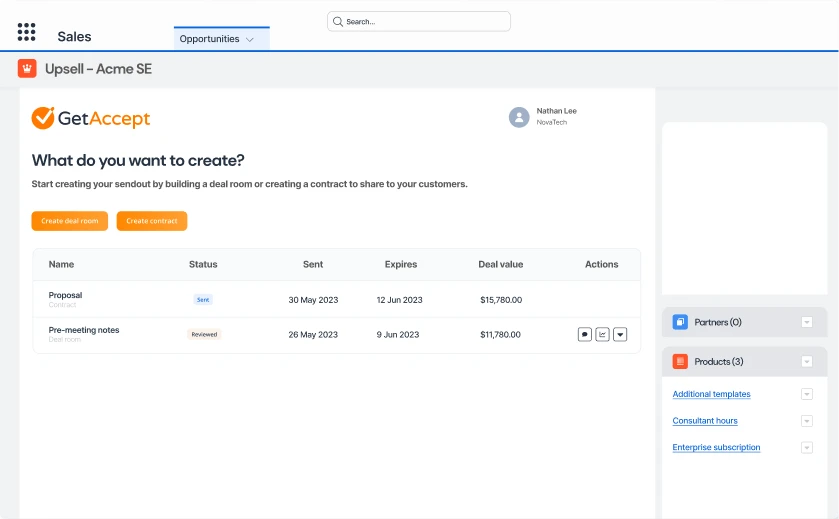Image resolution: width=839 pixels, height=519 pixels.
Task: Click the GetAccept logo
Action: point(91,118)
